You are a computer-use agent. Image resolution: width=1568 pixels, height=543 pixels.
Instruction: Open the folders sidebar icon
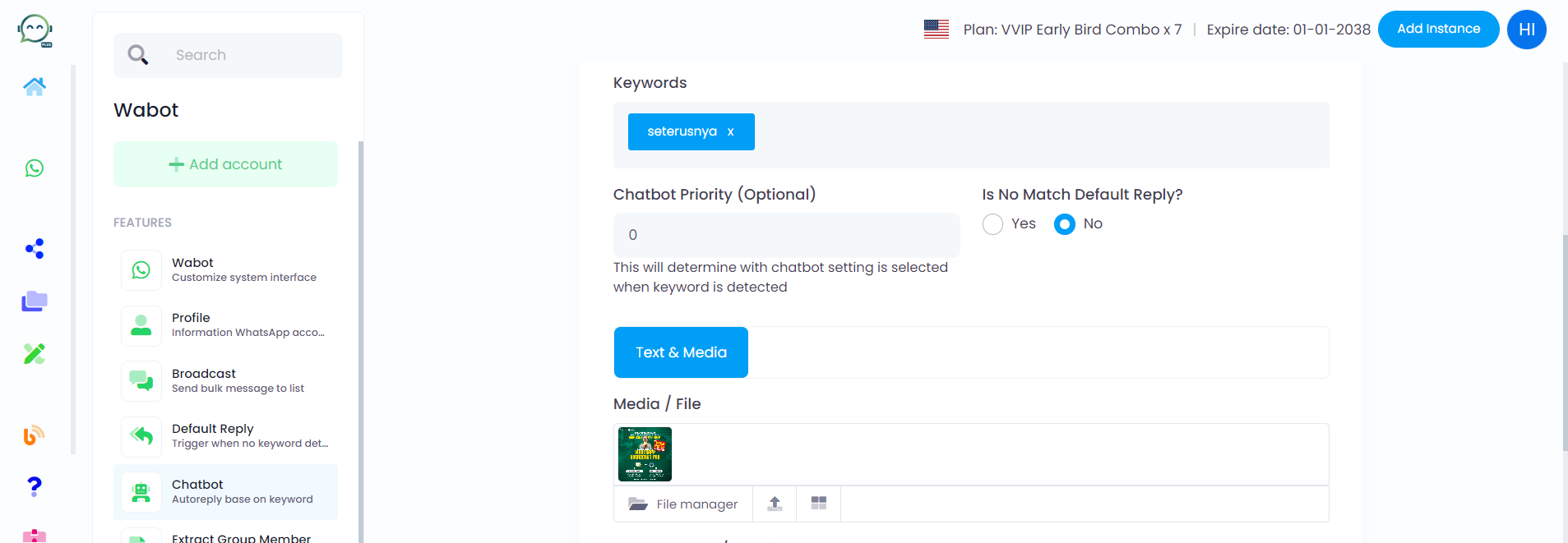34,301
